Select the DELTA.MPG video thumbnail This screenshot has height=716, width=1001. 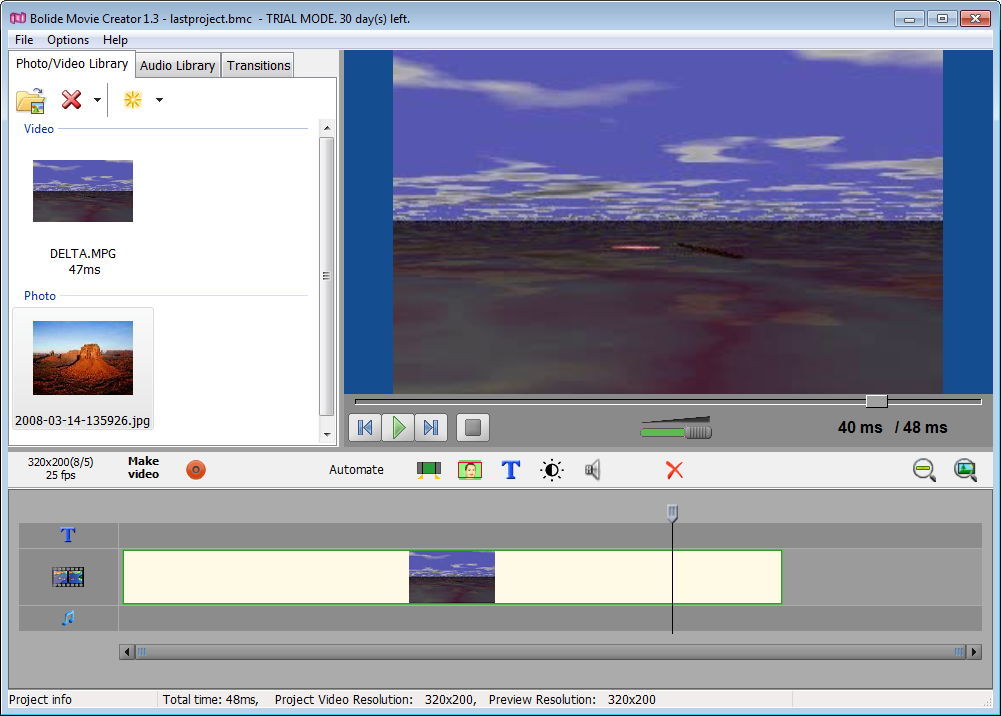point(83,191)
